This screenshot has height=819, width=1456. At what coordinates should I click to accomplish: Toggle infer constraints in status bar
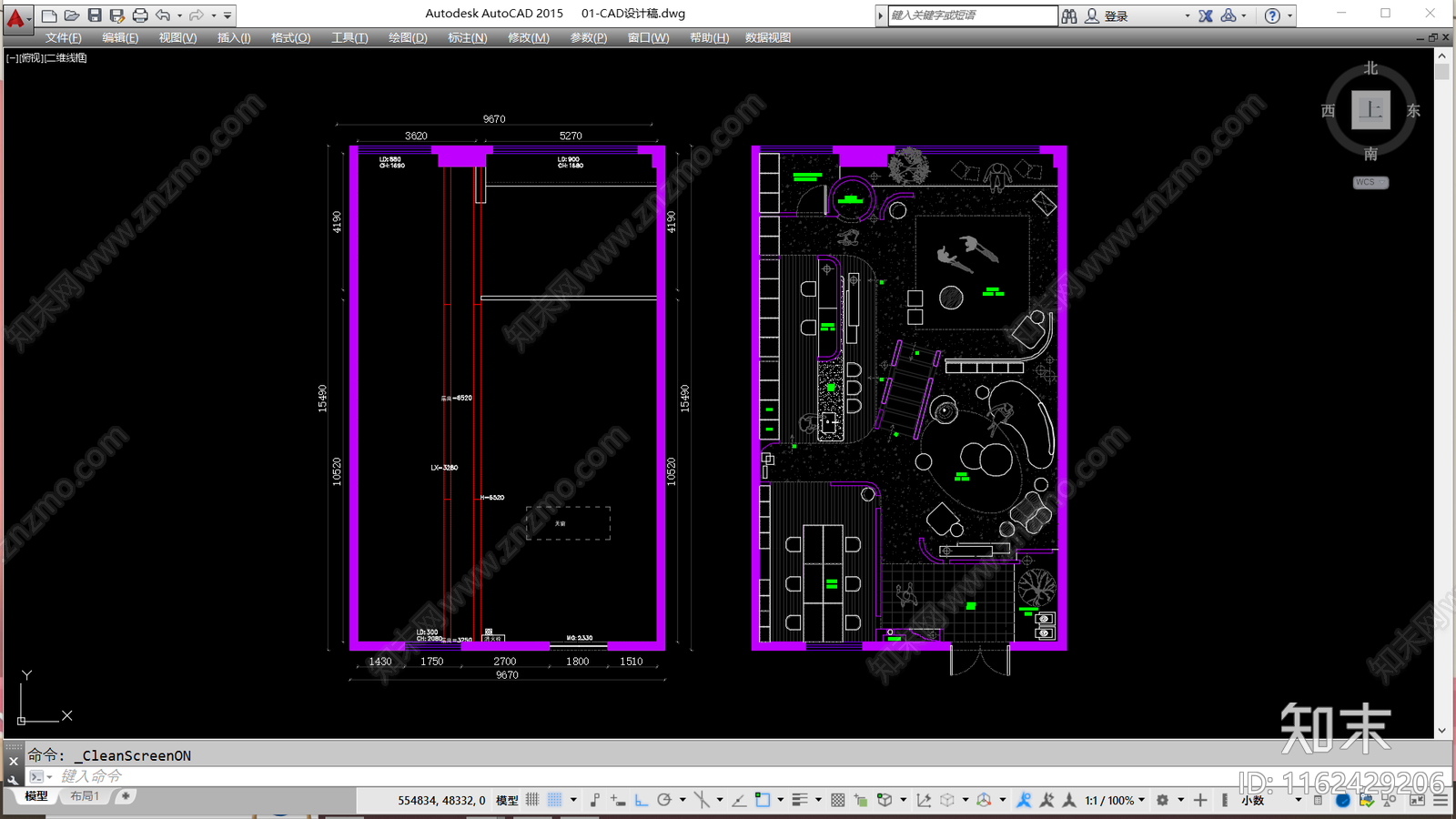click(x=595, y=800)
